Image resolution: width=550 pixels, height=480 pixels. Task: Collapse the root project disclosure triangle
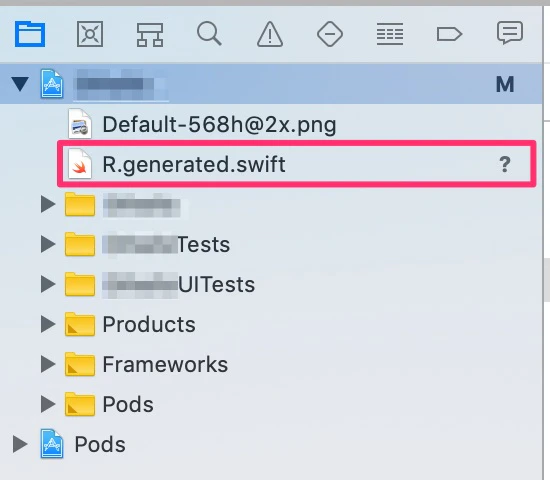tap(20, 84)
